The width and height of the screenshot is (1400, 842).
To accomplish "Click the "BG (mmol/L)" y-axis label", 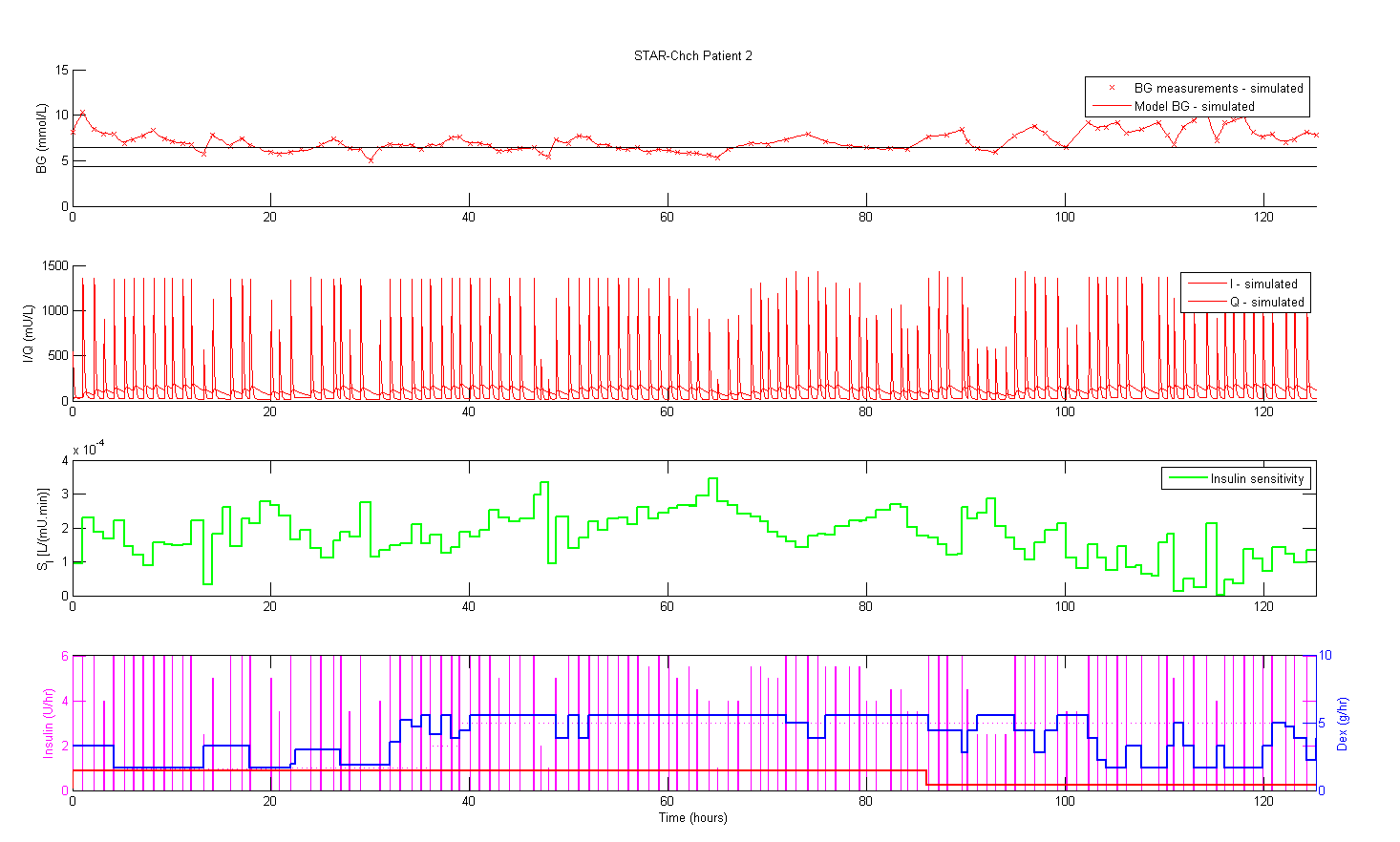I will [41, 138].
